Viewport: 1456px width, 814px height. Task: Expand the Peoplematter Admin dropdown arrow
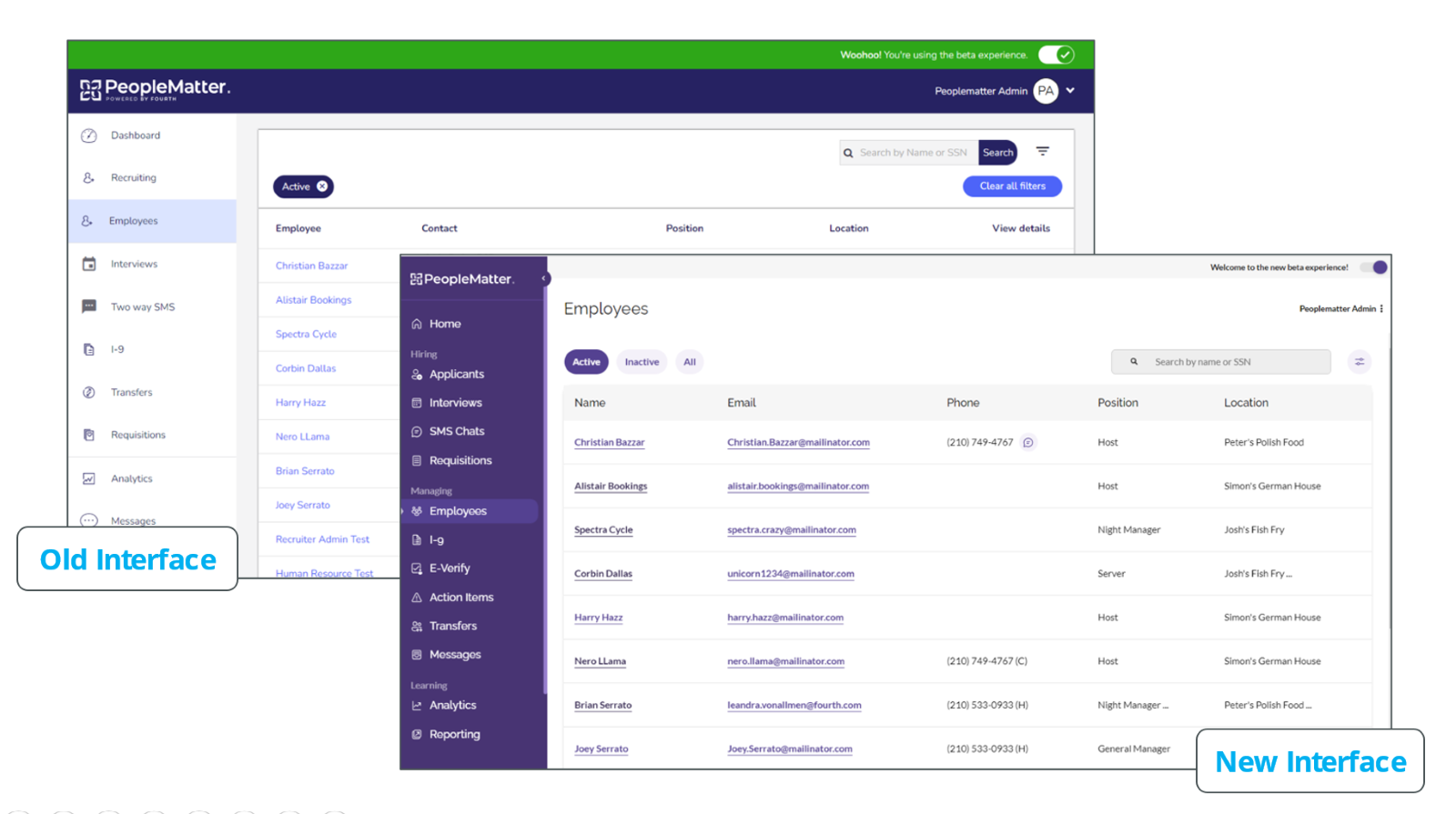(x=1071, y=91)
